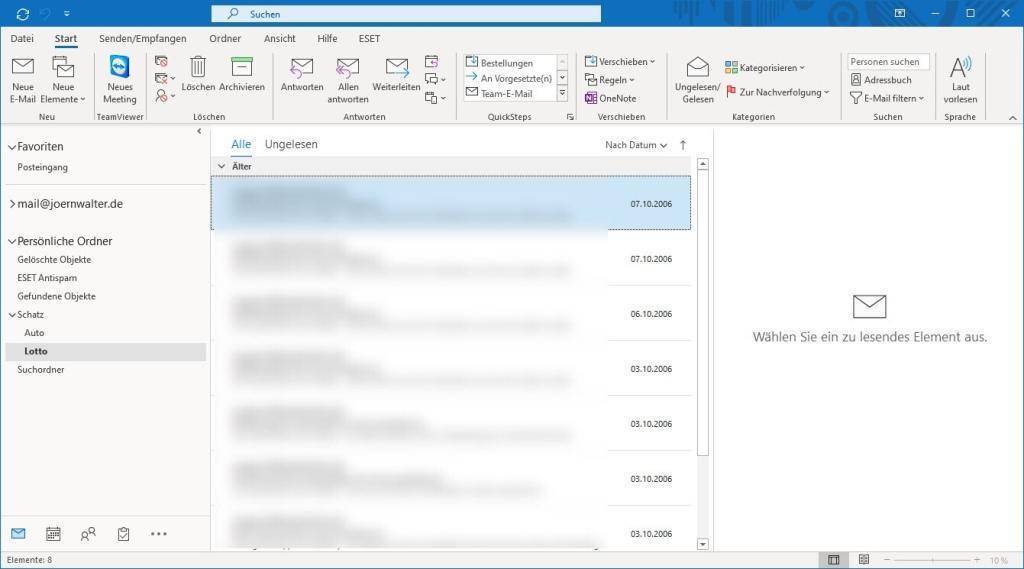Activate Laut vorlesen

point(960,68)
